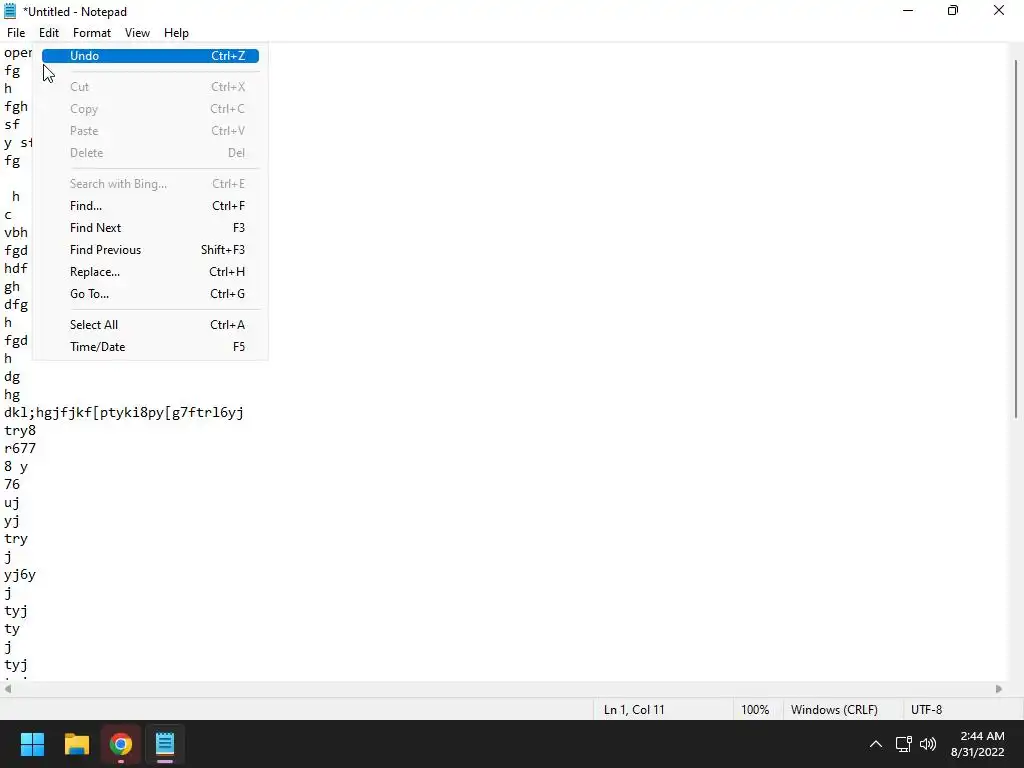Open the Help menu

point(176,33)
